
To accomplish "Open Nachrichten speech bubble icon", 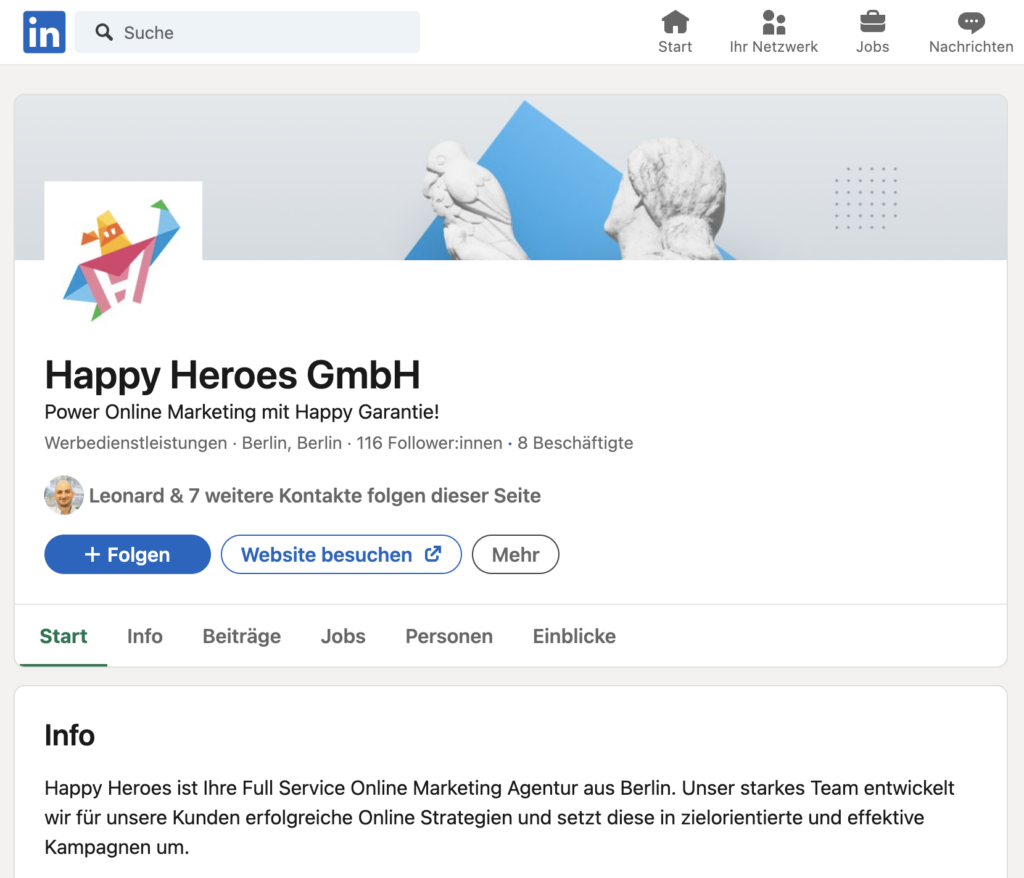I will (x=970, y=22).
